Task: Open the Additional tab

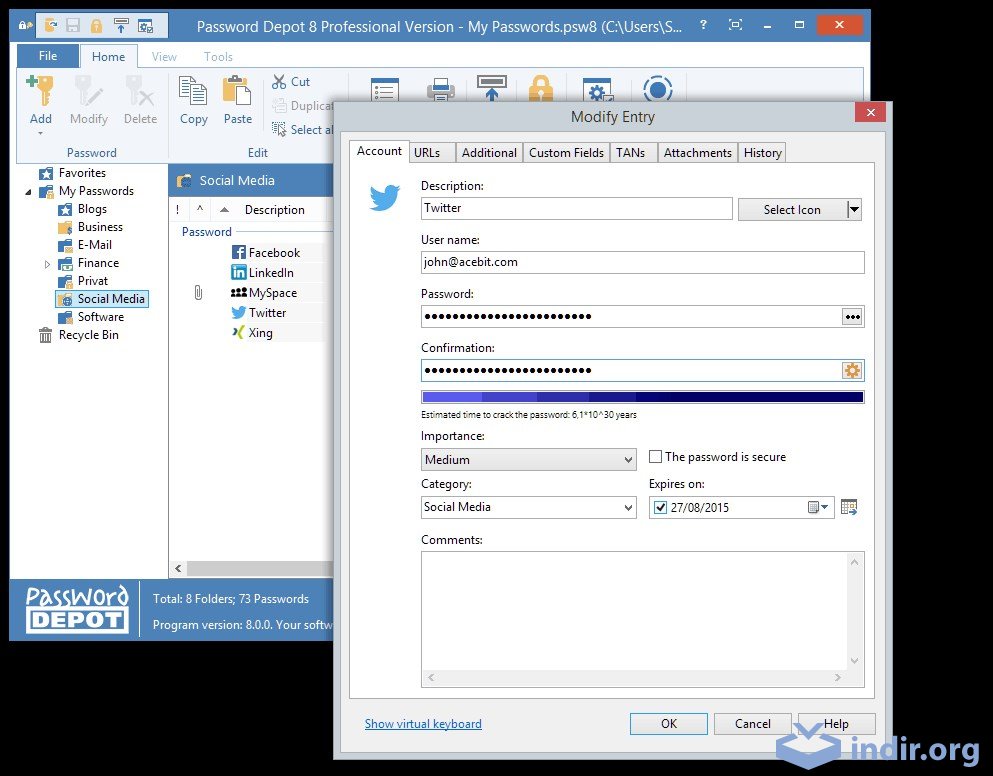Action: (x=489, y=153)
